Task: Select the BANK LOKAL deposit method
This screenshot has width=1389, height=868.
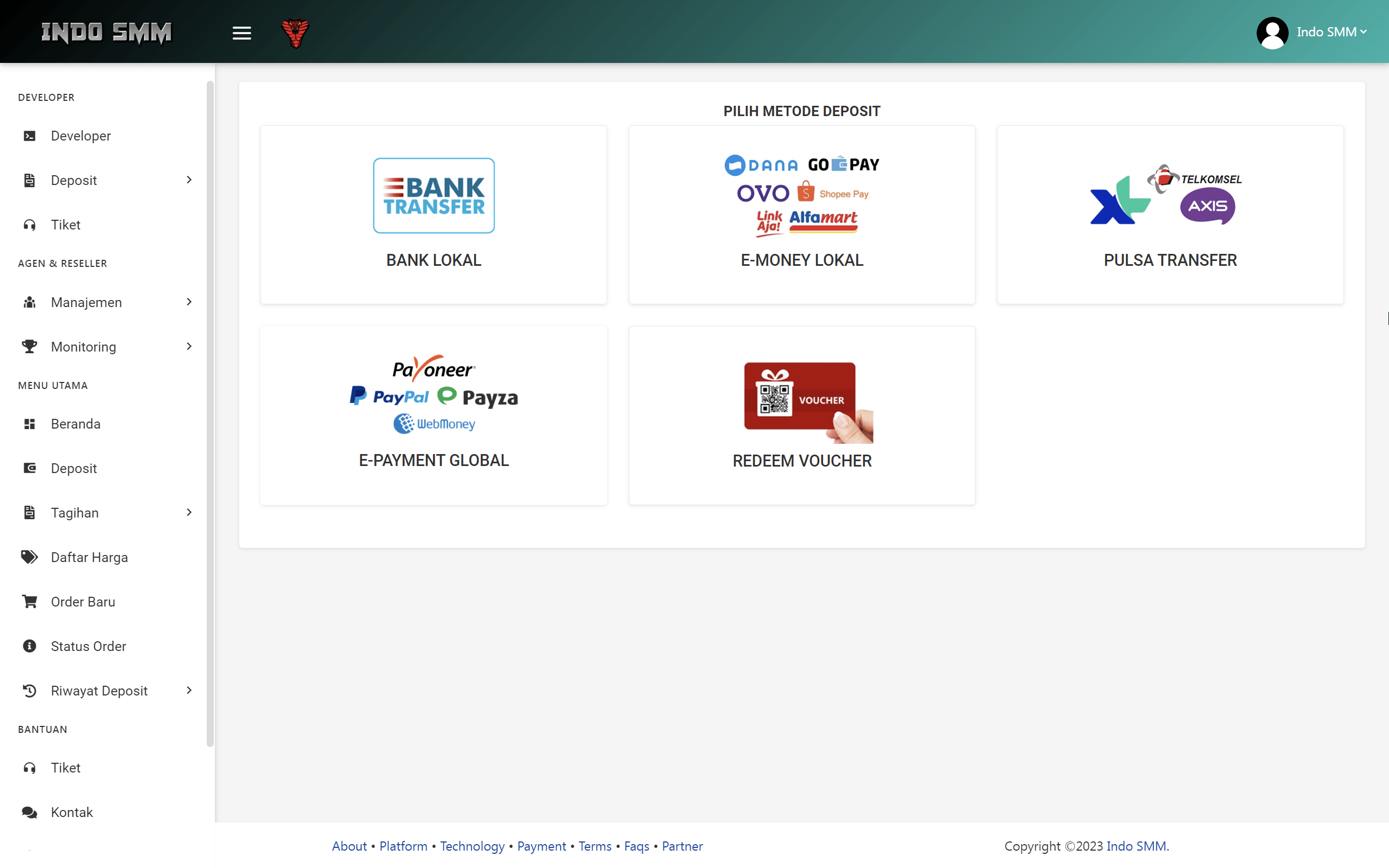Action: tap(434, 215)
